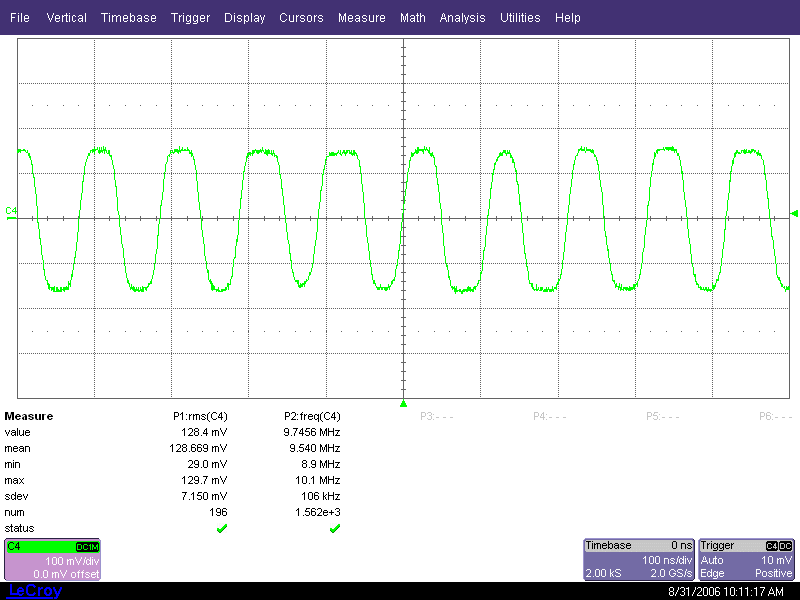The image size is (800, 600).
Task: Click the LeCroy logo link
Action: (35, 591)
